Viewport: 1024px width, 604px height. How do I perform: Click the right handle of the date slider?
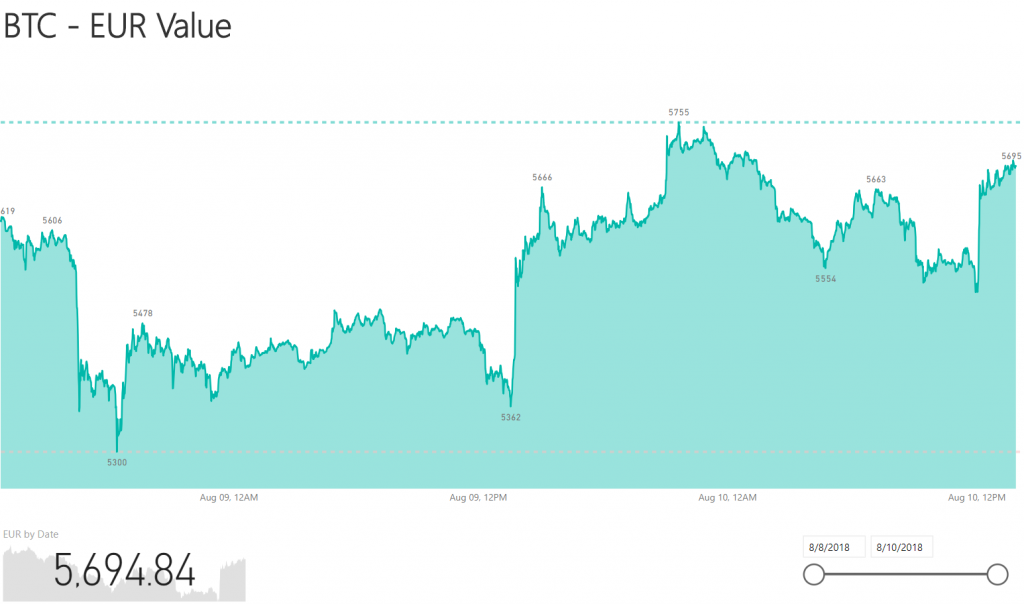click(997, 574)
